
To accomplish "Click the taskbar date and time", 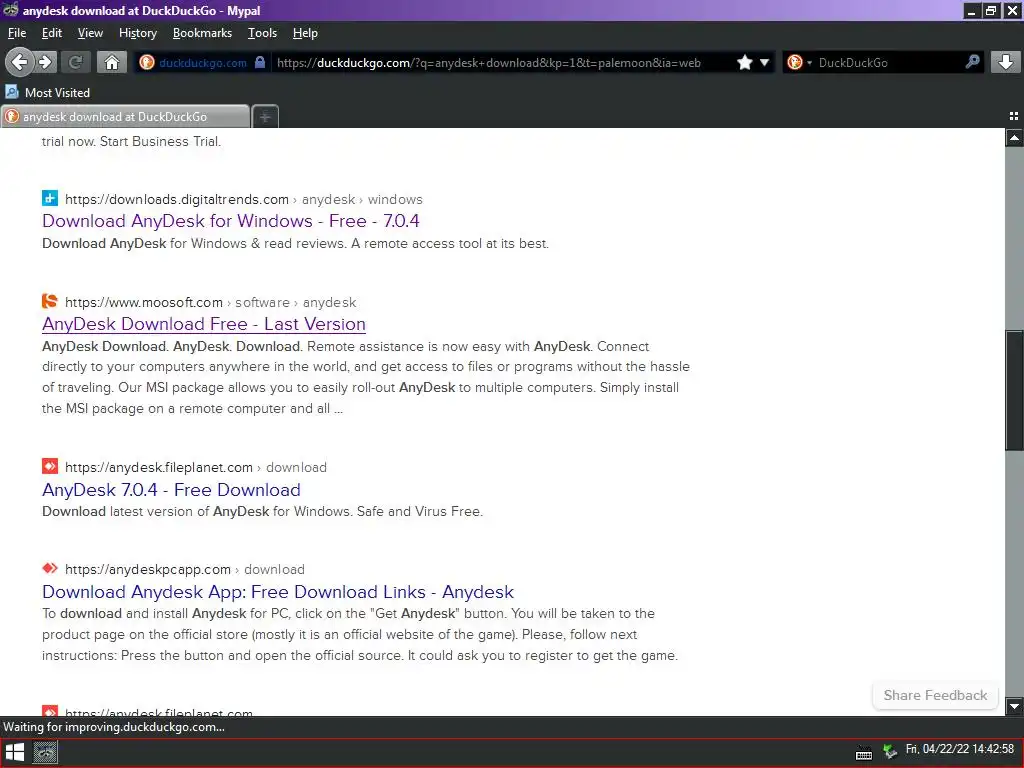I will click(x=959, y=749).
